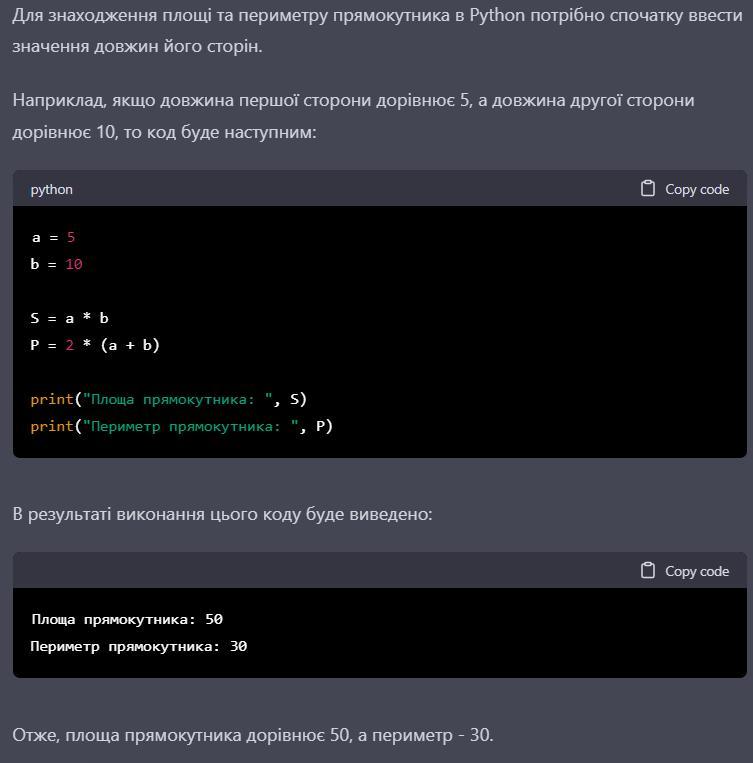Click the code line "b = 10"
The height and width of the screenshot is (763, 753).
(x=56, y=264)
